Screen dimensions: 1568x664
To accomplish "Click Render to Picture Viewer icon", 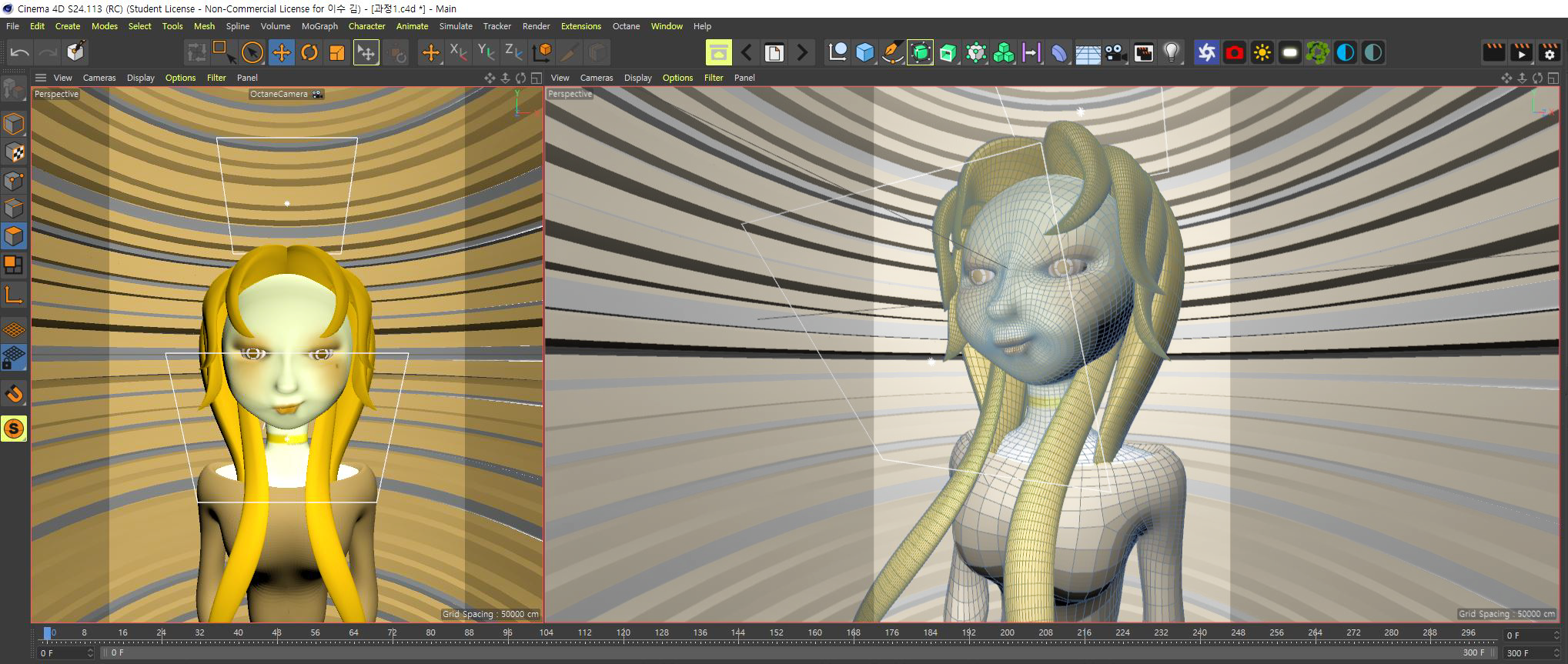I will point(1522,52).
